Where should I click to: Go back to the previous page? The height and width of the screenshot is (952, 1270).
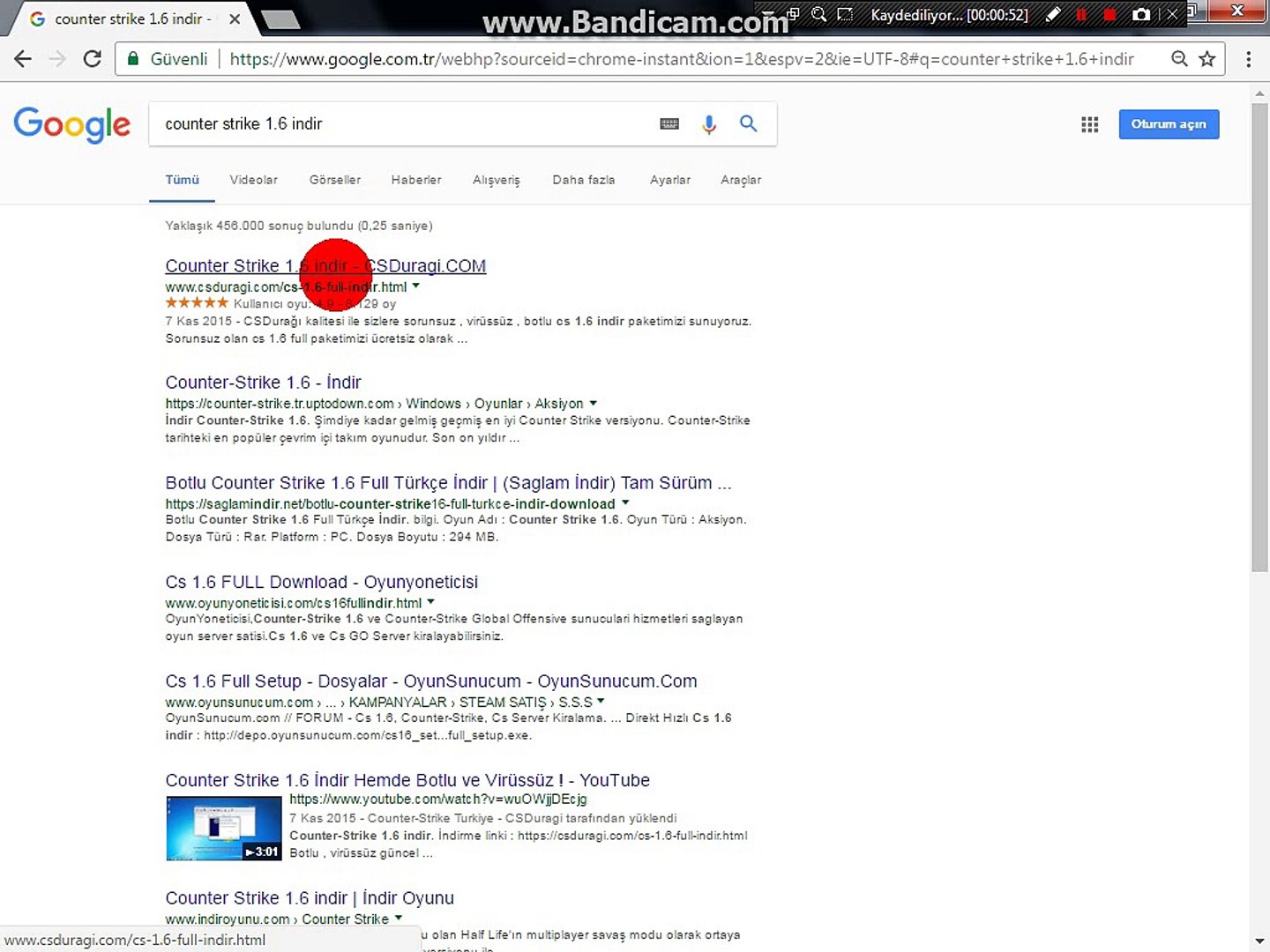(23, 59)
